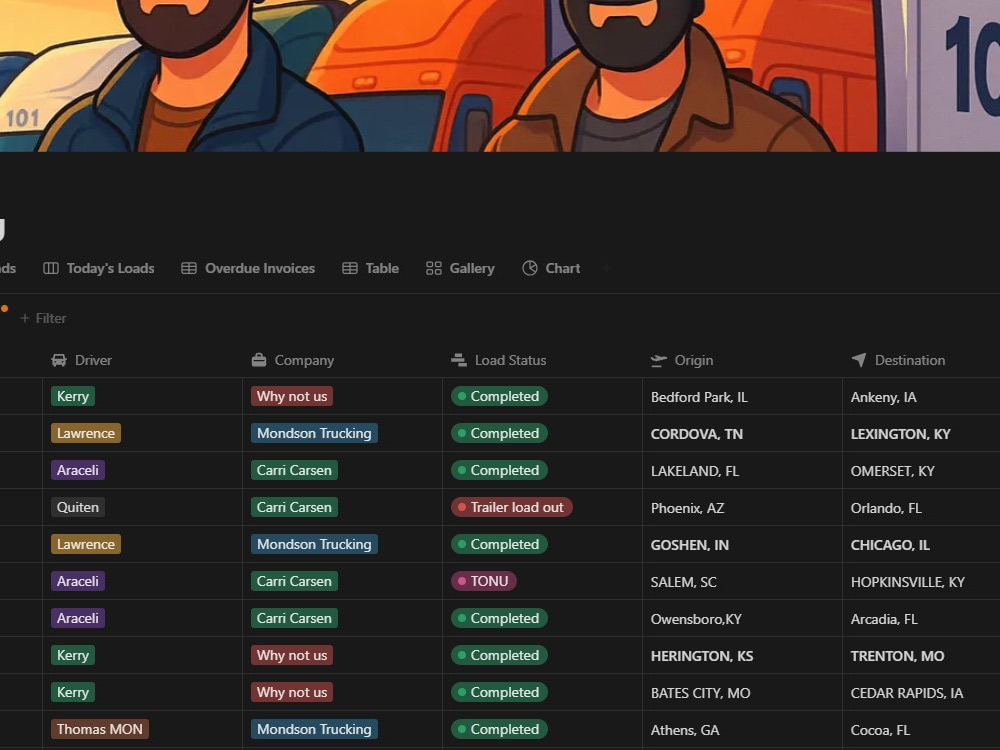Click the Cocoa, FL destination cell
1000x750 pixels.
[922, 730]
